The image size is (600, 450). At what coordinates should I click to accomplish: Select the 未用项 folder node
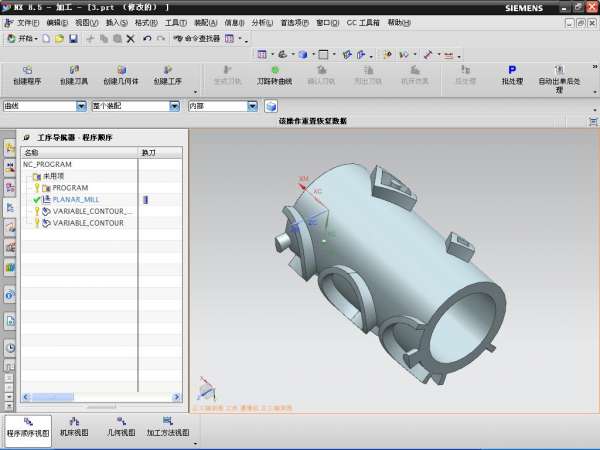(53, 176)
